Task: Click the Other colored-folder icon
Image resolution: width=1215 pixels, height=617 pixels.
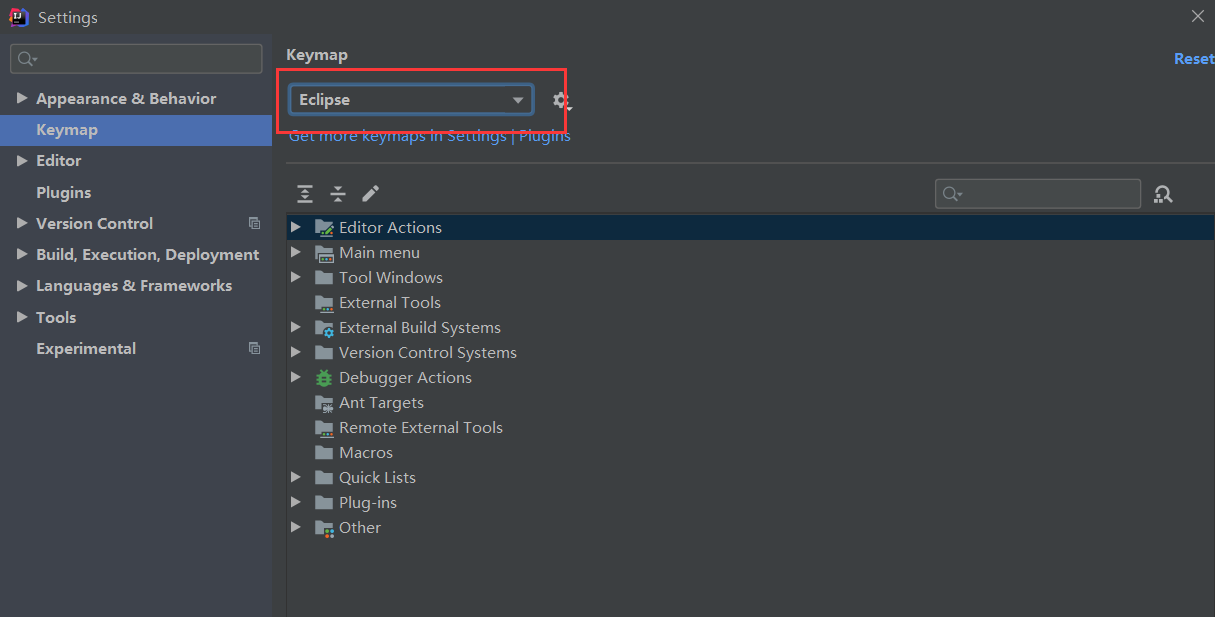Action: pyautogui.click(x=324, y=528)
